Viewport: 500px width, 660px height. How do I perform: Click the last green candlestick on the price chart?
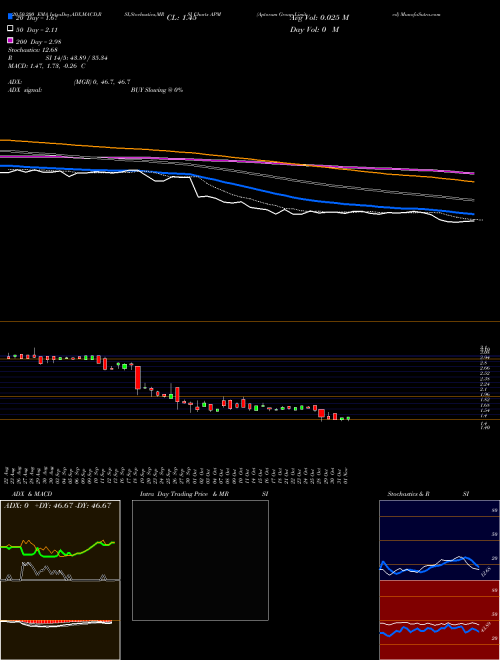pos(348,418)
